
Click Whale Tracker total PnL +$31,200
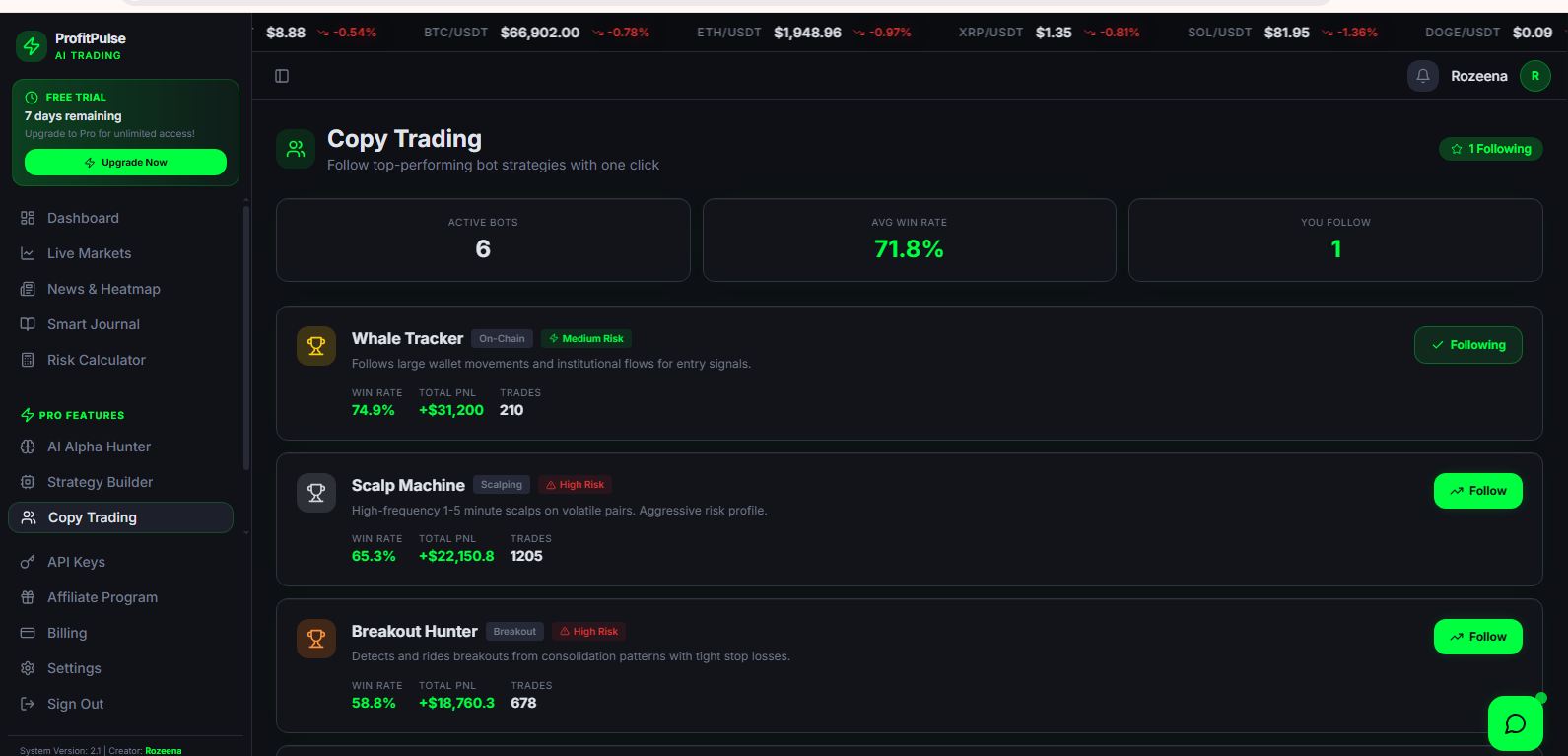click(451, 410)
